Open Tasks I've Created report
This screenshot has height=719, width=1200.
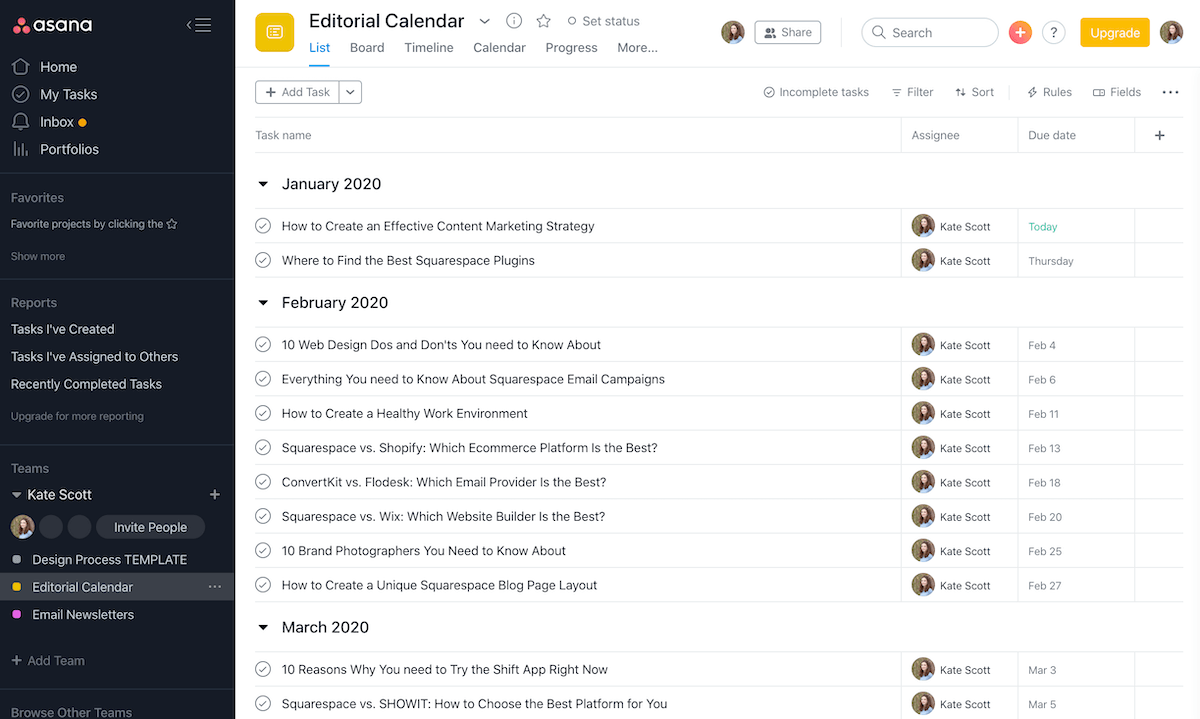point(62,329)
